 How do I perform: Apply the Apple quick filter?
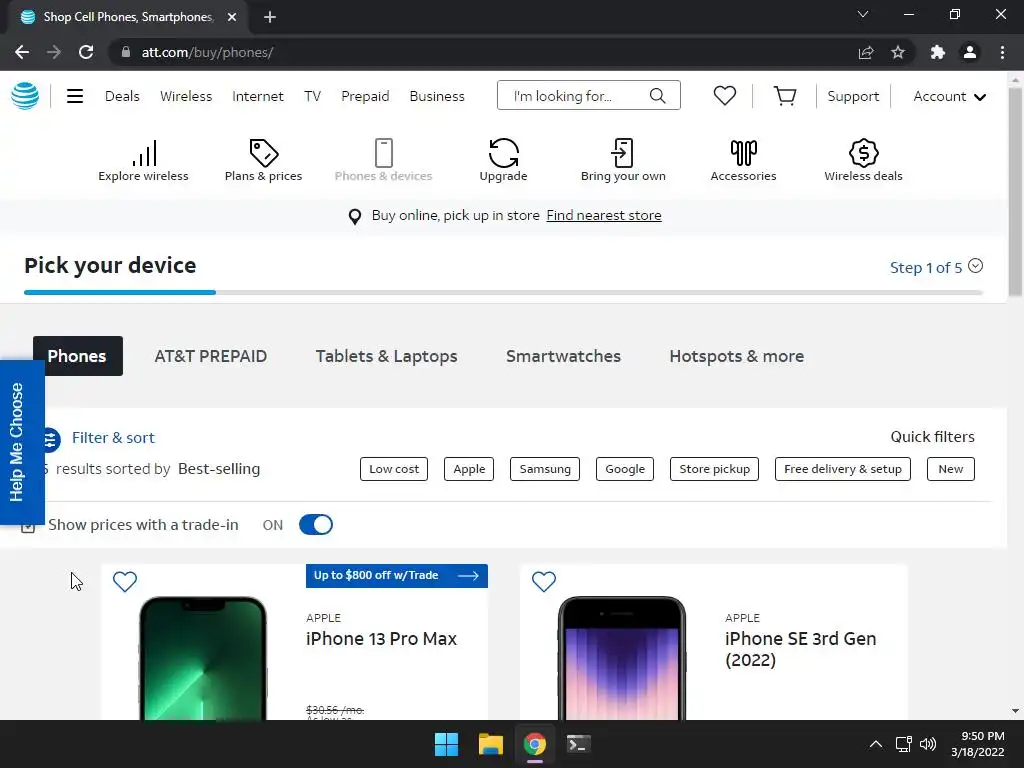click(469, 469)
